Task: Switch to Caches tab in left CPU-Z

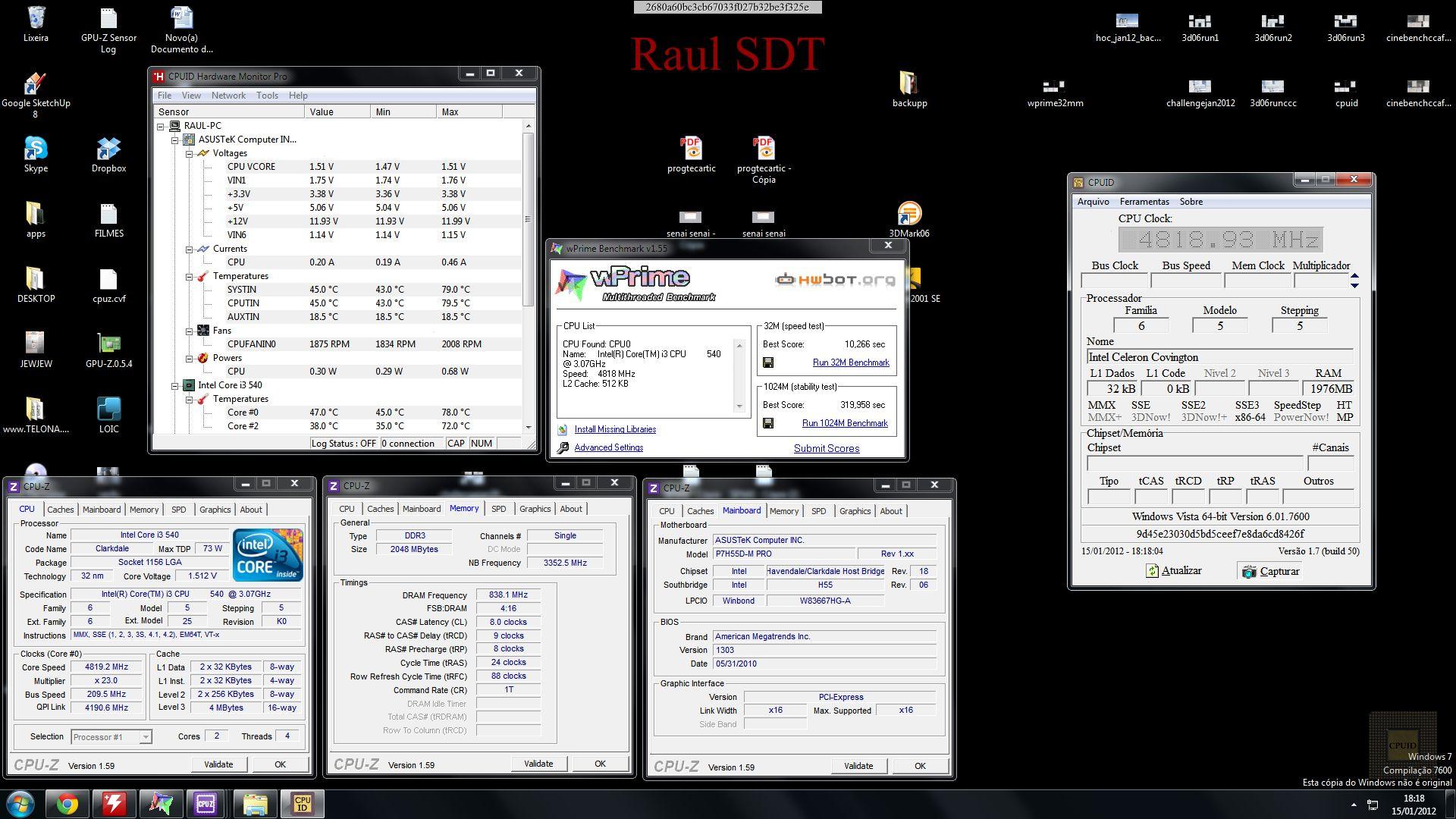Action: [x=61, y=510]
